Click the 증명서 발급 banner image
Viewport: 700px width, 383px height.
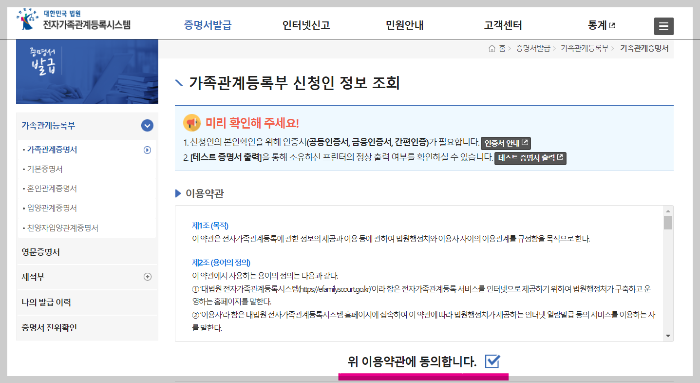87,71
